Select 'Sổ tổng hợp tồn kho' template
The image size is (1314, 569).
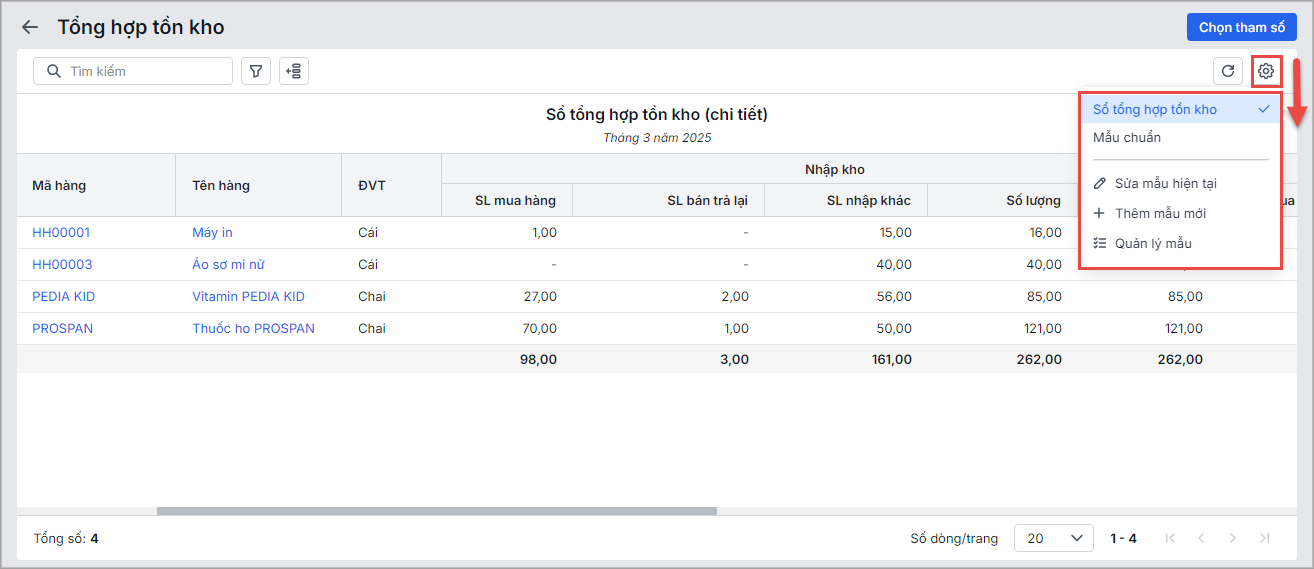pyautogui.click(x=1155, y=109)
